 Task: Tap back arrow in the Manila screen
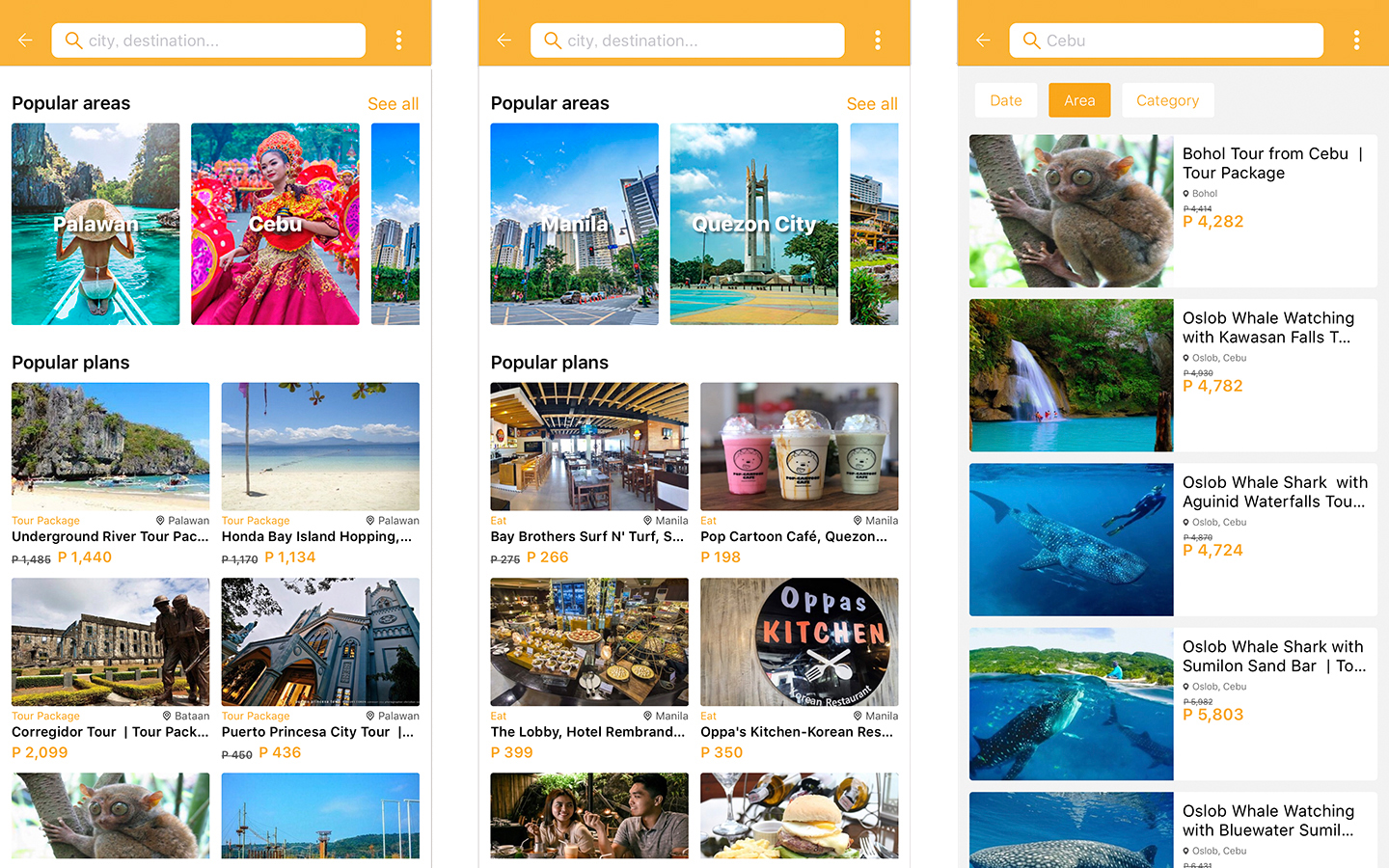(x=504, y=41)
